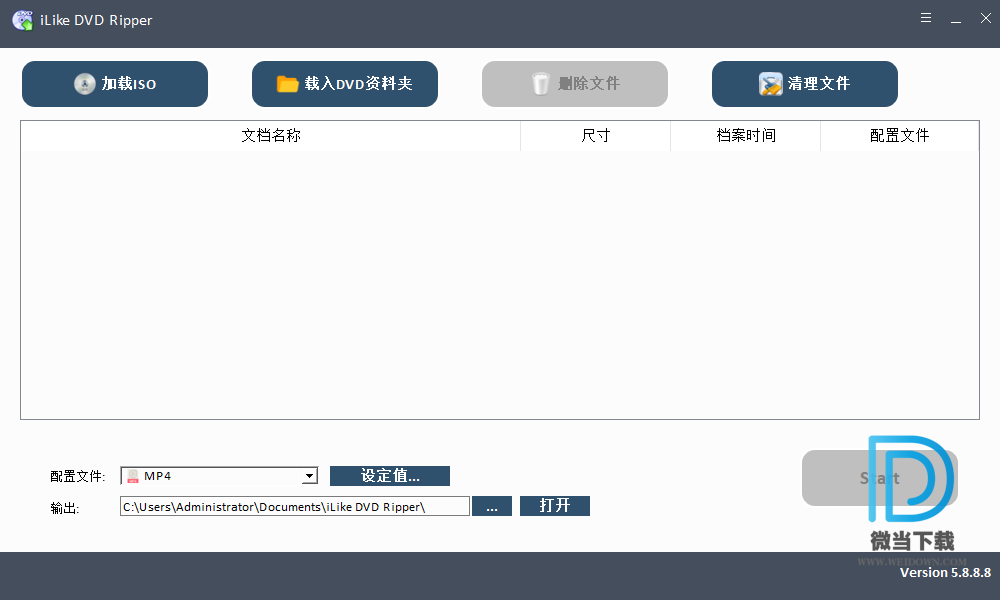Close the iLike DVD Ripper window
The width and height of the screenshot is (1000, 600).
click(x=985, y=19)
